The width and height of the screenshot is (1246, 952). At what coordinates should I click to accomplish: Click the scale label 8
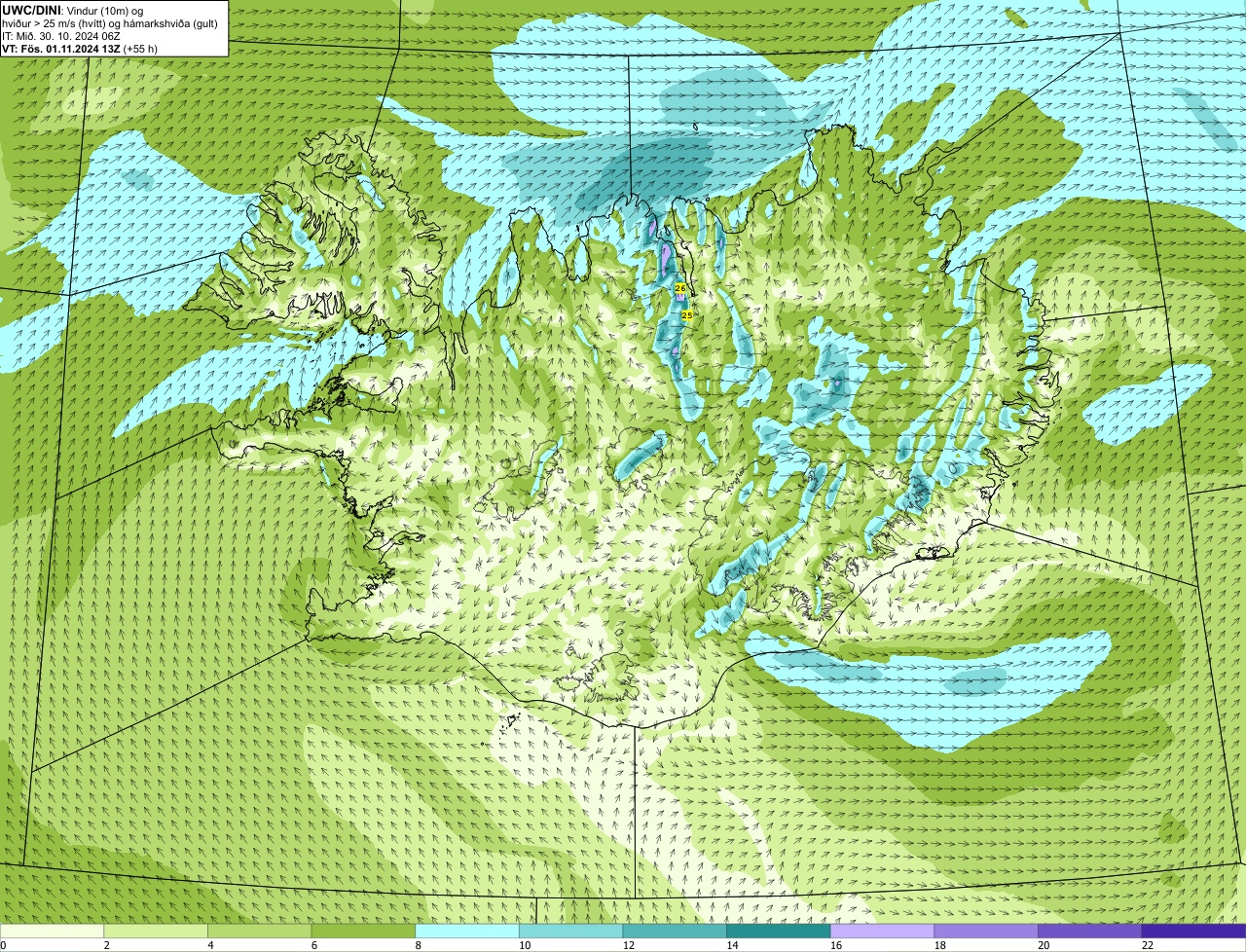pos(419,945)
